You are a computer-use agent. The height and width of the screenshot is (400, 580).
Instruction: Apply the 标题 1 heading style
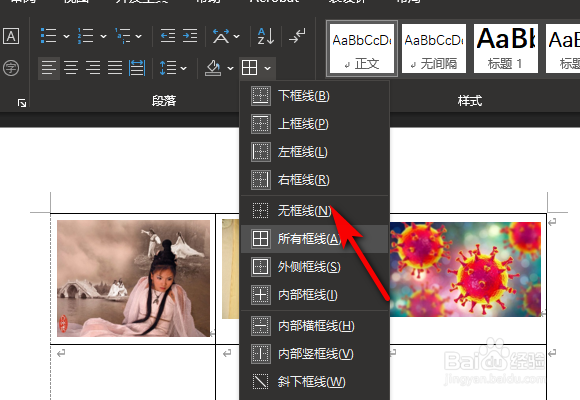(x=505, y=49)
